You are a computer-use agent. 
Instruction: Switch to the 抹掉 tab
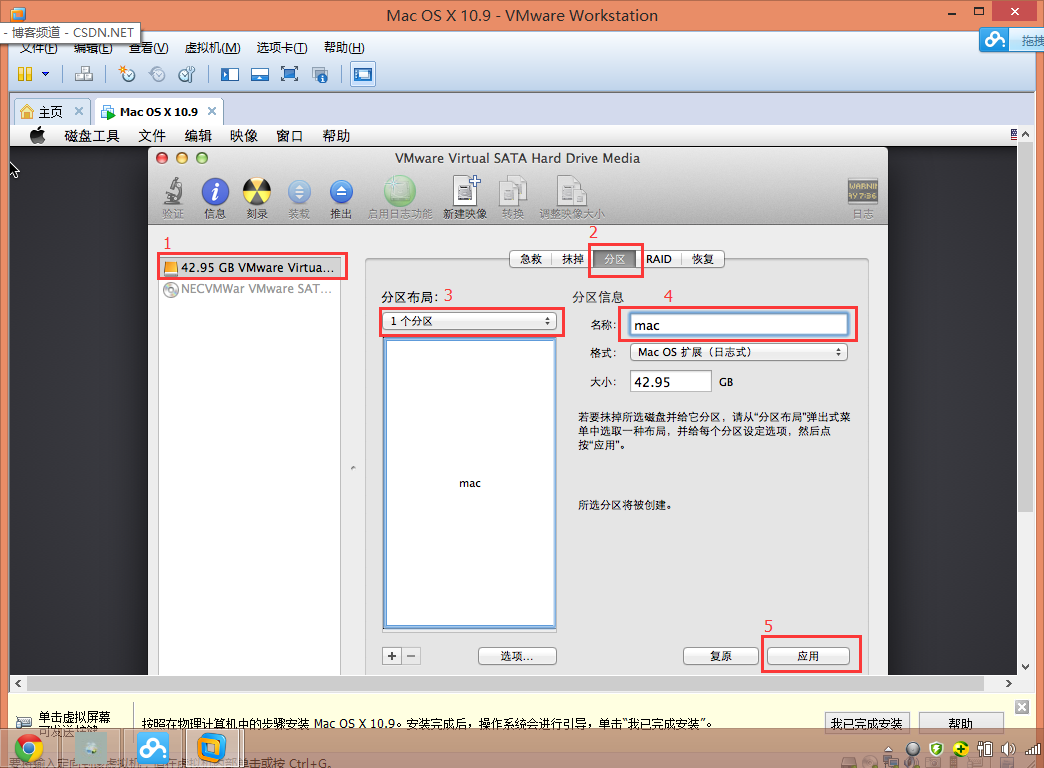(x=573, y=259)
